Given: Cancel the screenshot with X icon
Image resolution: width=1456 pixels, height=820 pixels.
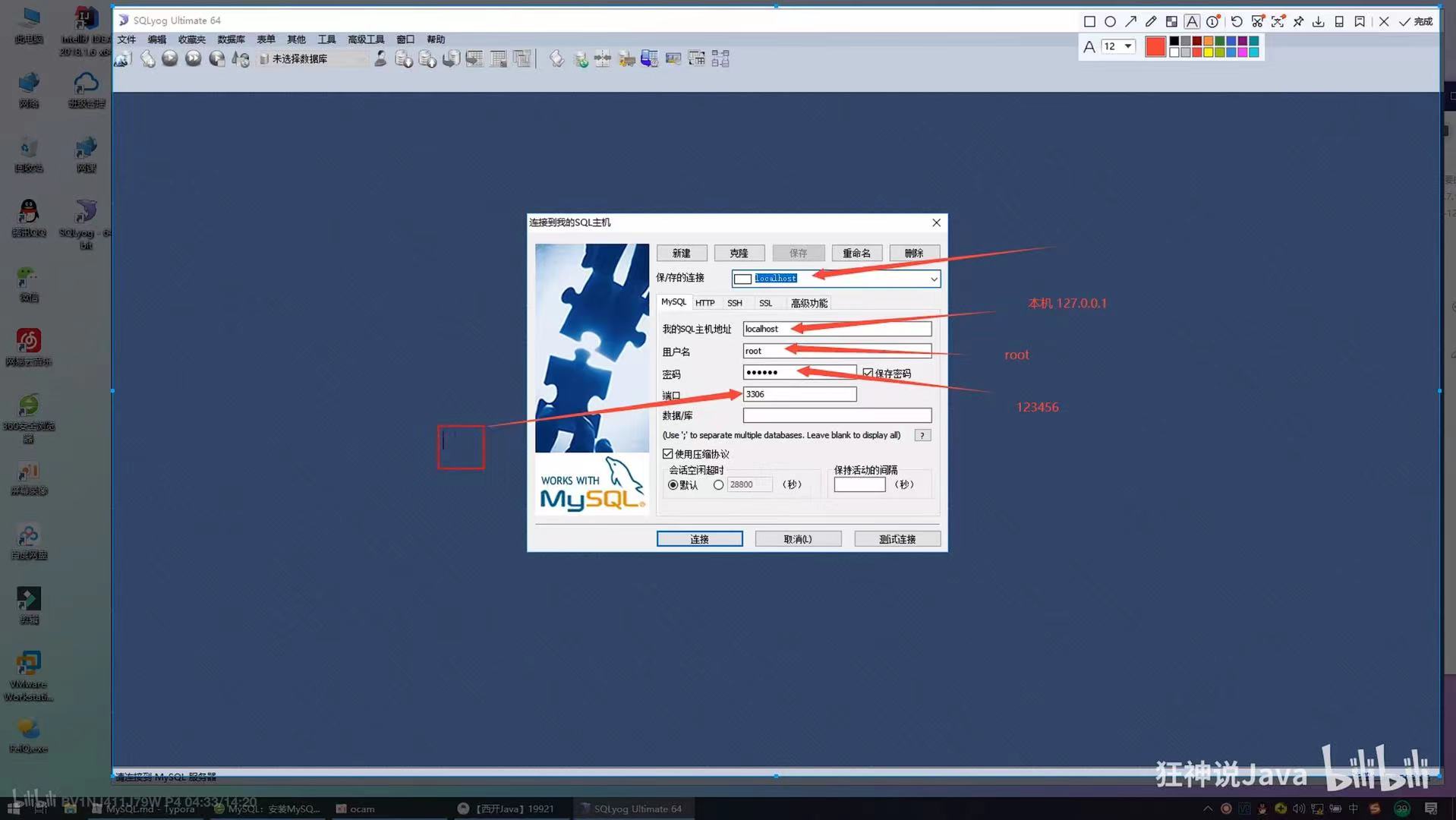Looking at the screenshot, I should [x=1384, y=21].
